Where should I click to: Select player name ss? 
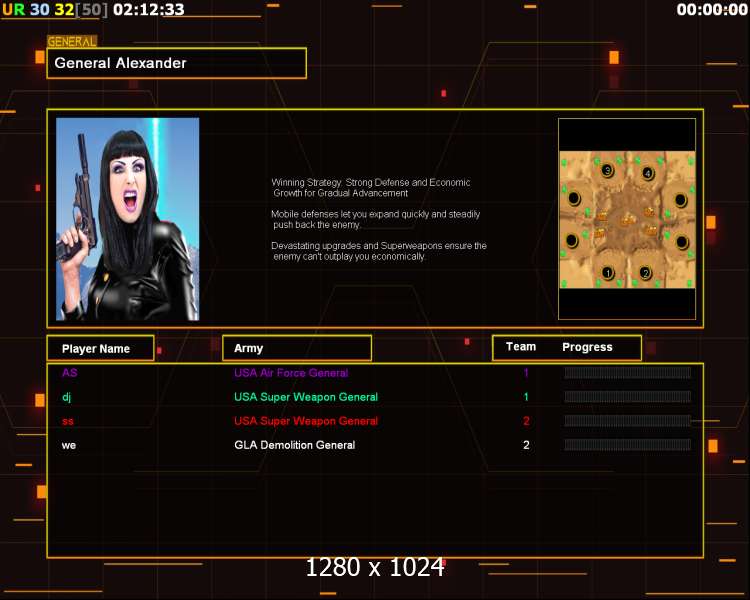point(68,422)
